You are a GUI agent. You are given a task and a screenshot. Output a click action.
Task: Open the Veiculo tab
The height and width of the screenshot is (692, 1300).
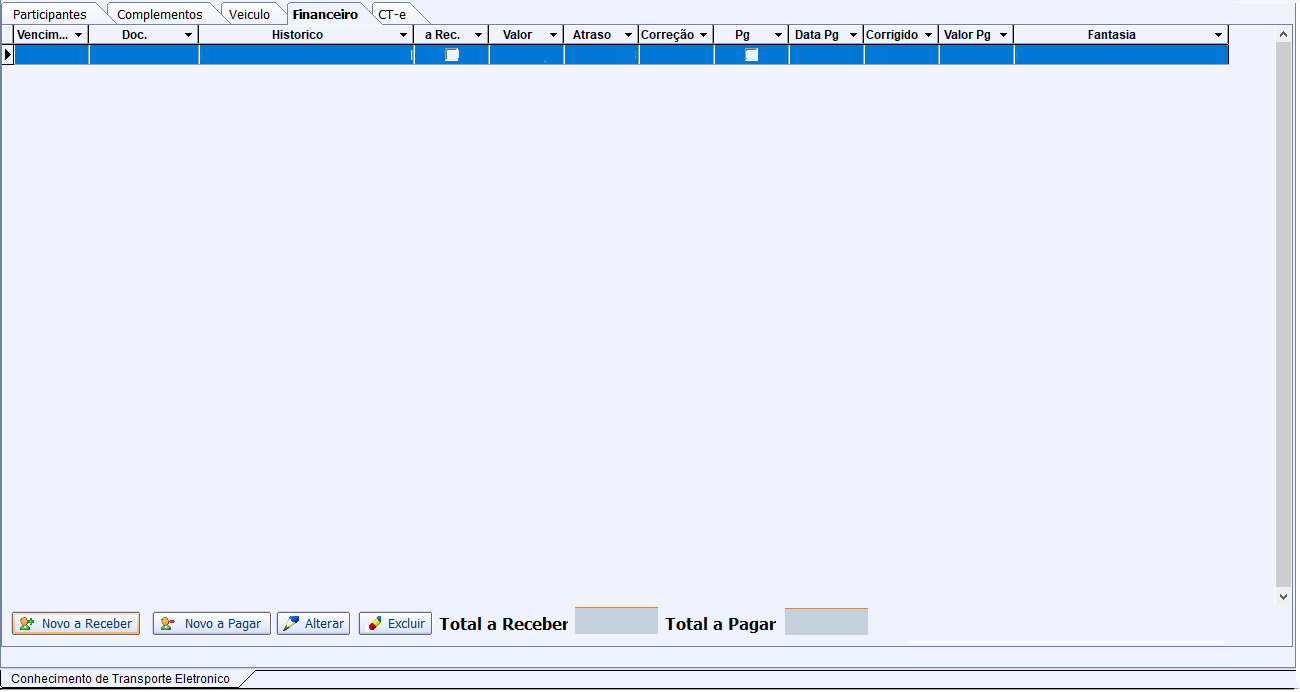(x=249, y=15)
